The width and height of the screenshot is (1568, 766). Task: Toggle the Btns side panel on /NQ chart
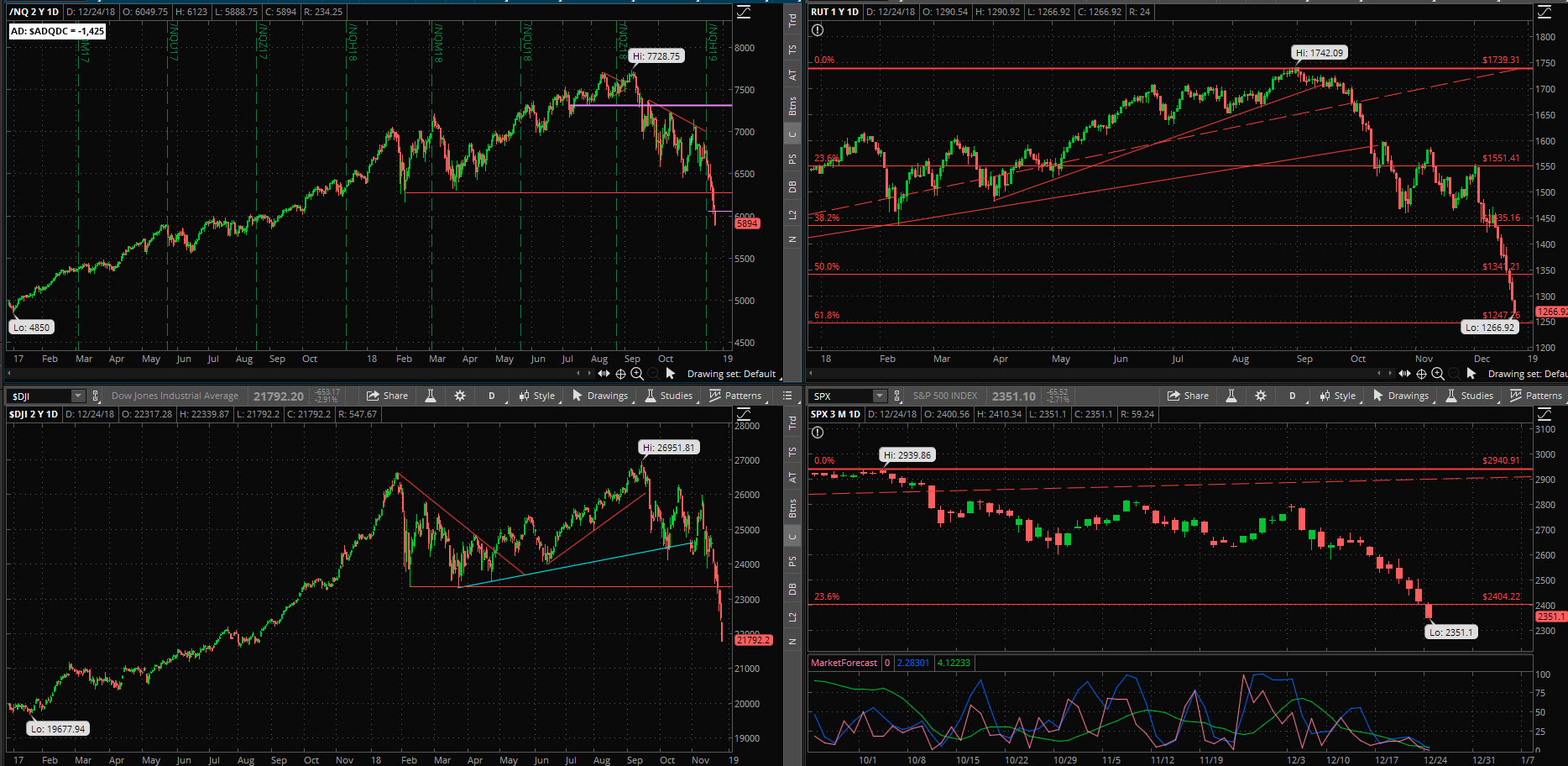click(792, 106)
